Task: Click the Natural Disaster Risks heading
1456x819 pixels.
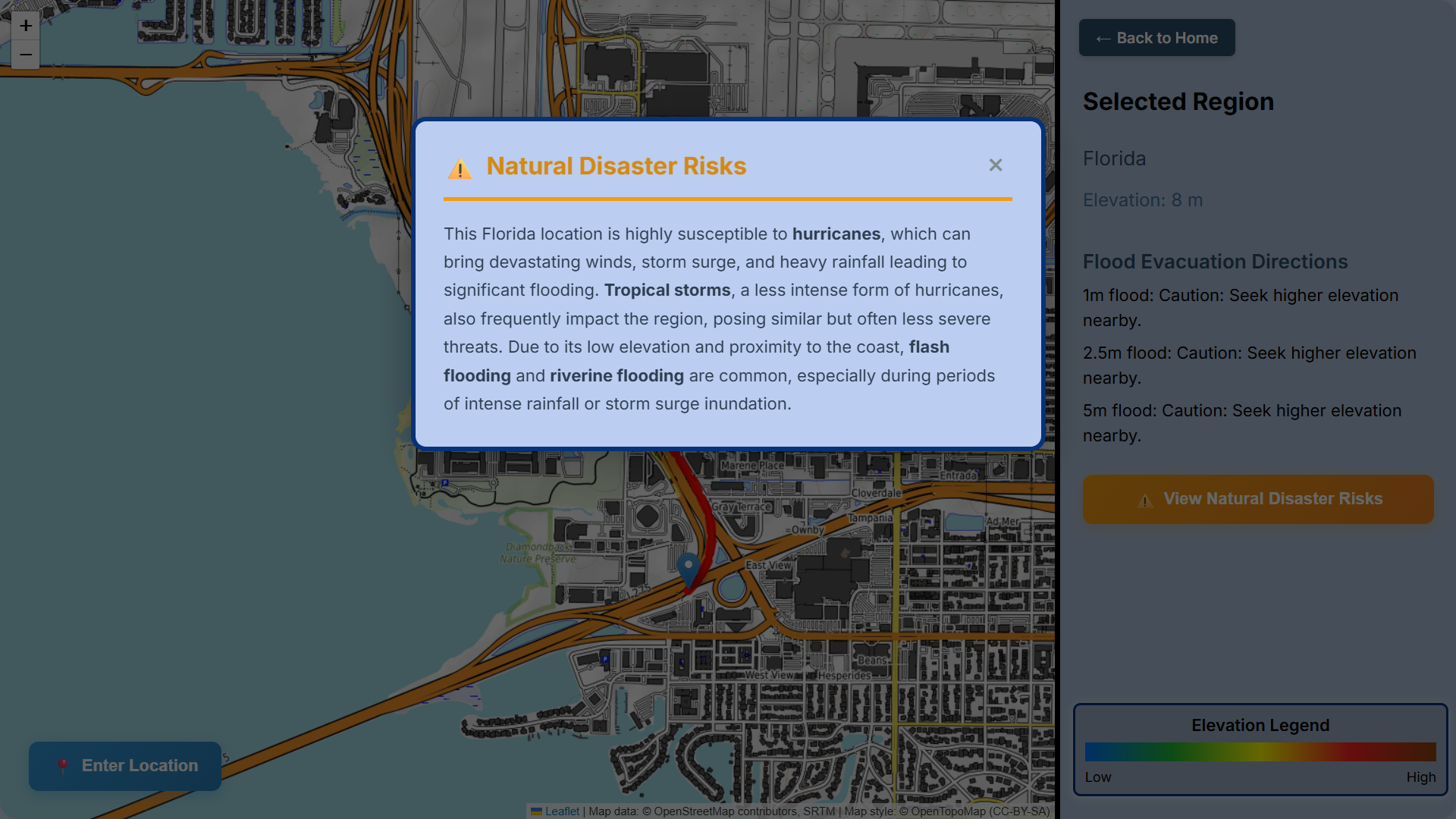Action: pos(616,166)
